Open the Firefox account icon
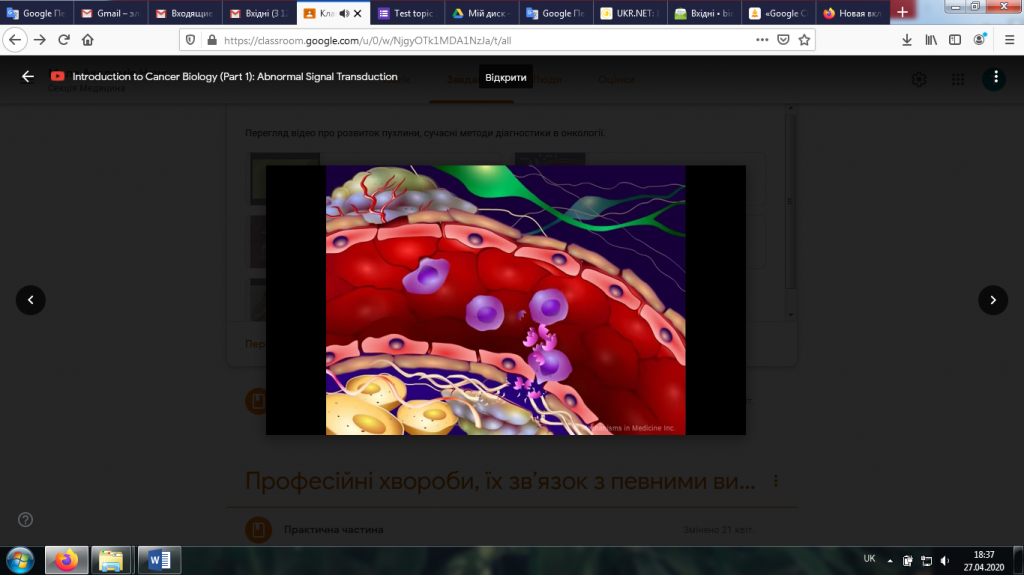The width and height of the screenshot is (1024, 575). click(x=979, y=40)
